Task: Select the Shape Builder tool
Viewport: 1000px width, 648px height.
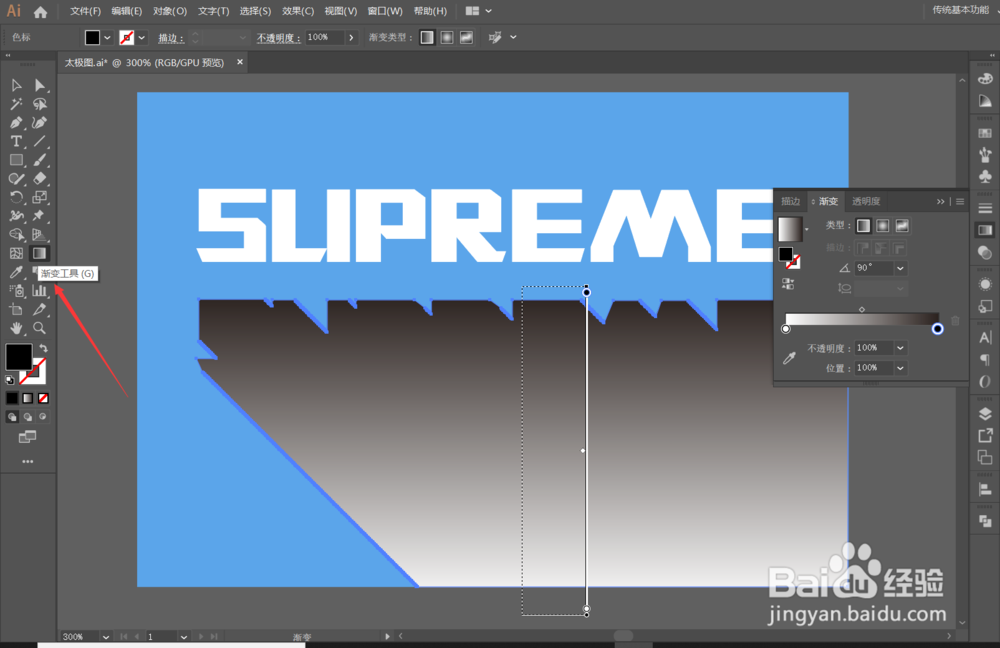Action: [16, 234]
